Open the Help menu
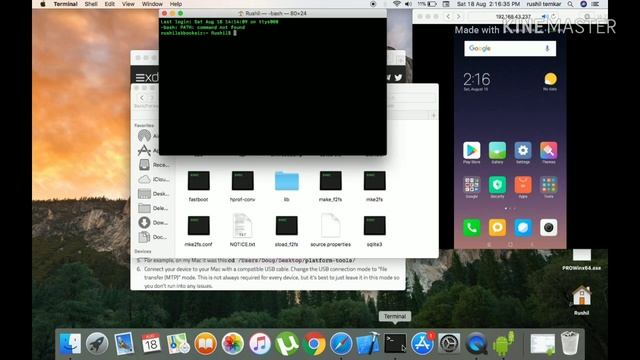 click(176, 4)
